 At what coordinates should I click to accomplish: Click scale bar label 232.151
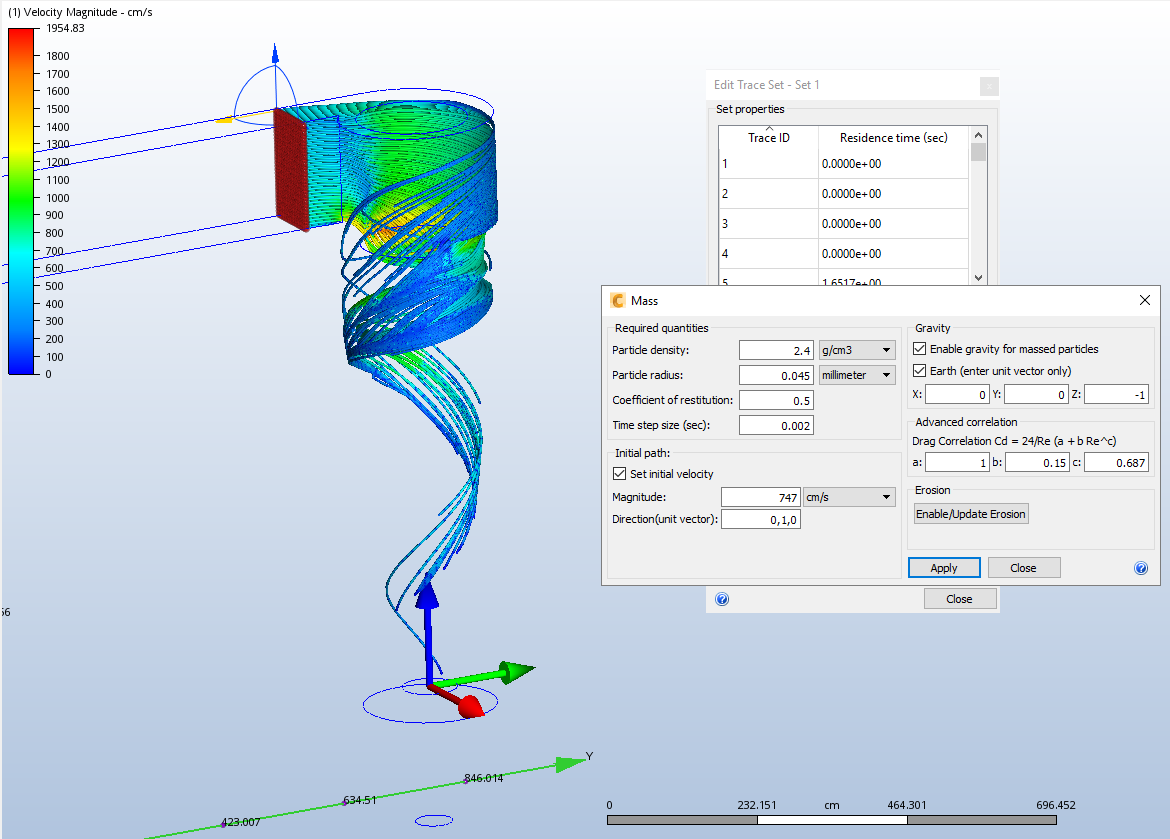[x=757, y=805]
